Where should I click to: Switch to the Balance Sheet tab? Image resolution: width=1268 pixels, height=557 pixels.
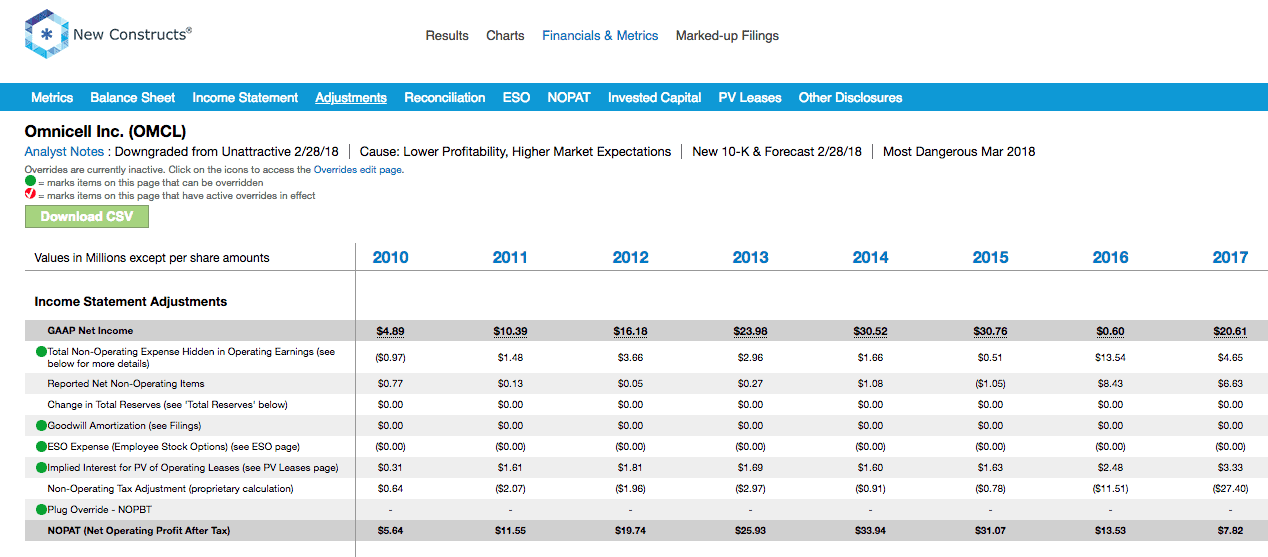[133, 97]
